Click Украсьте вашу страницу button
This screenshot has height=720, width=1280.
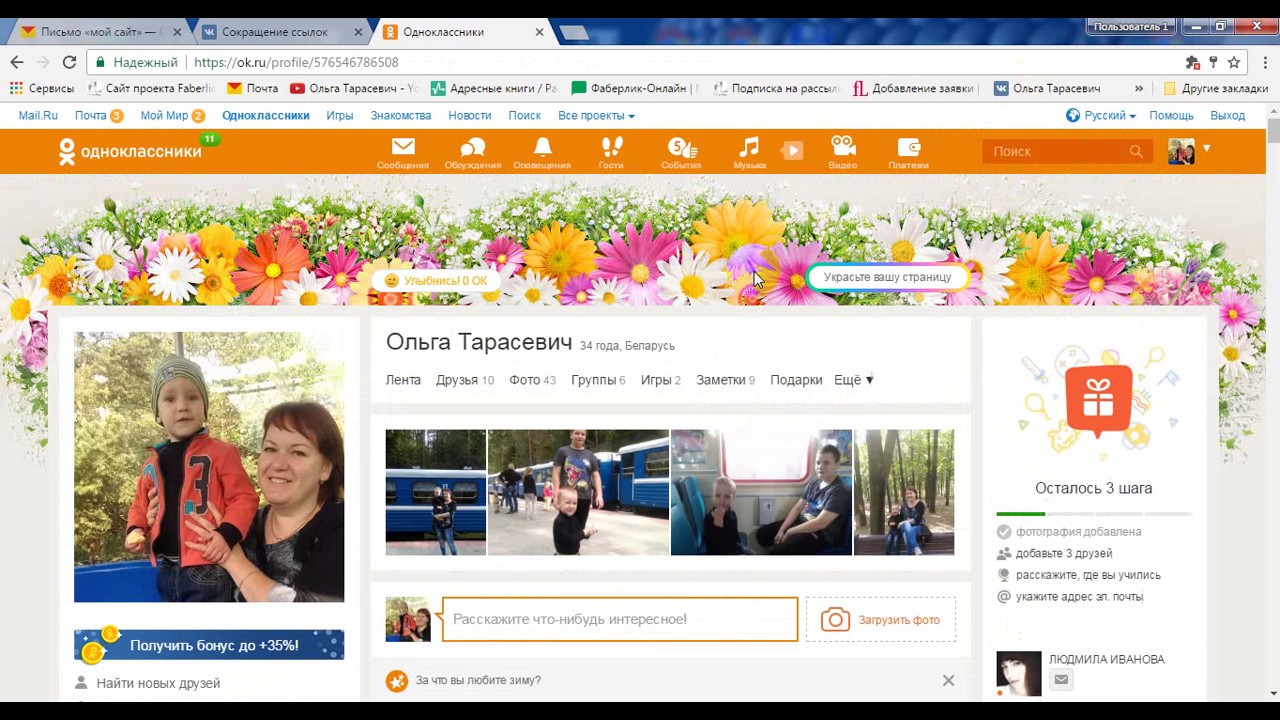click(x=887, y=277)
